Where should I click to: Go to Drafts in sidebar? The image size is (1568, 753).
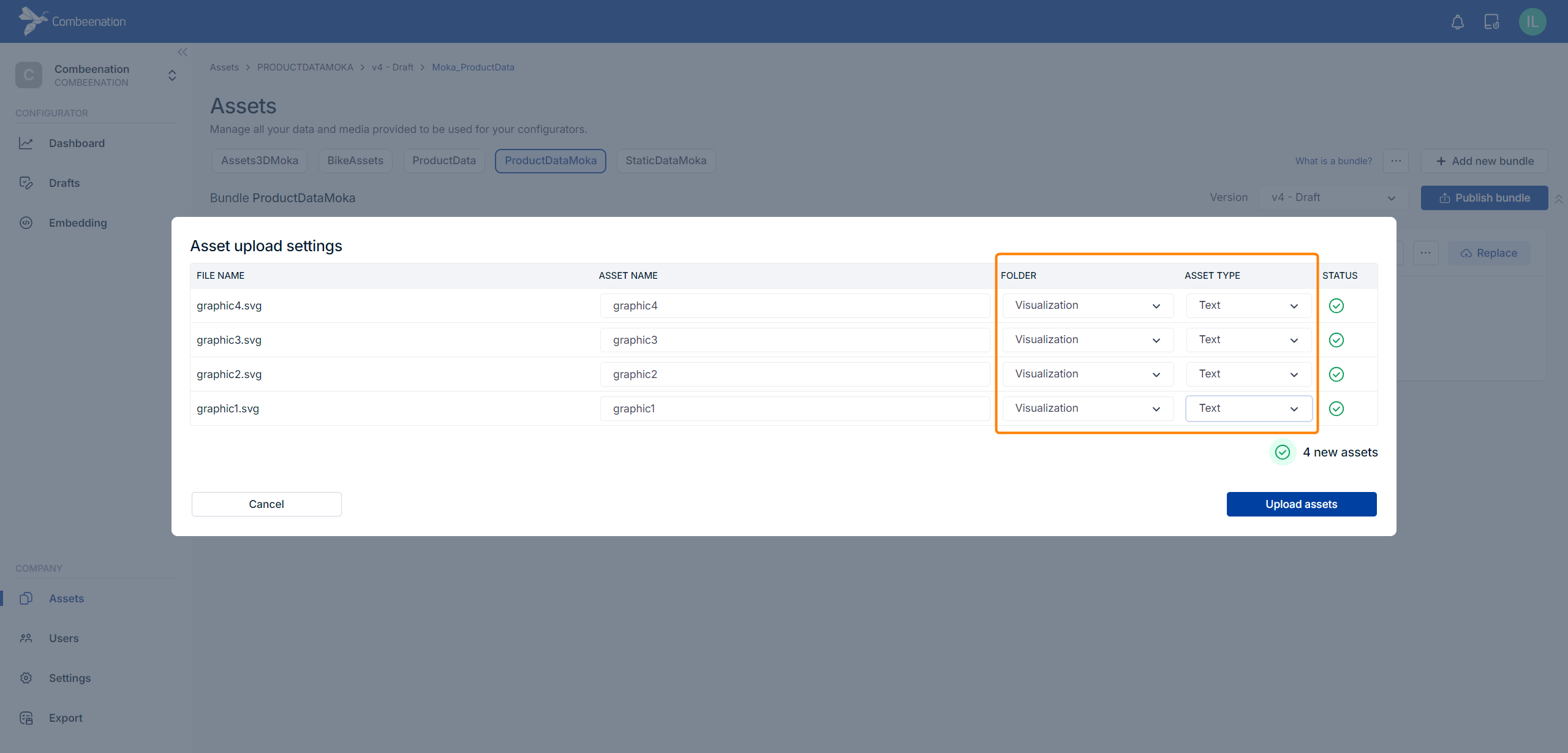point(64,183)
